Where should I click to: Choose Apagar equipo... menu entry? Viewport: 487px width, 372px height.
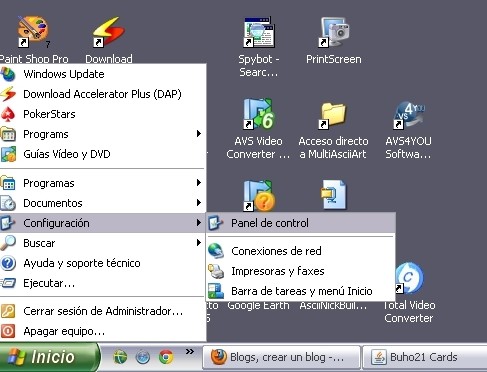tap(102, 331)
